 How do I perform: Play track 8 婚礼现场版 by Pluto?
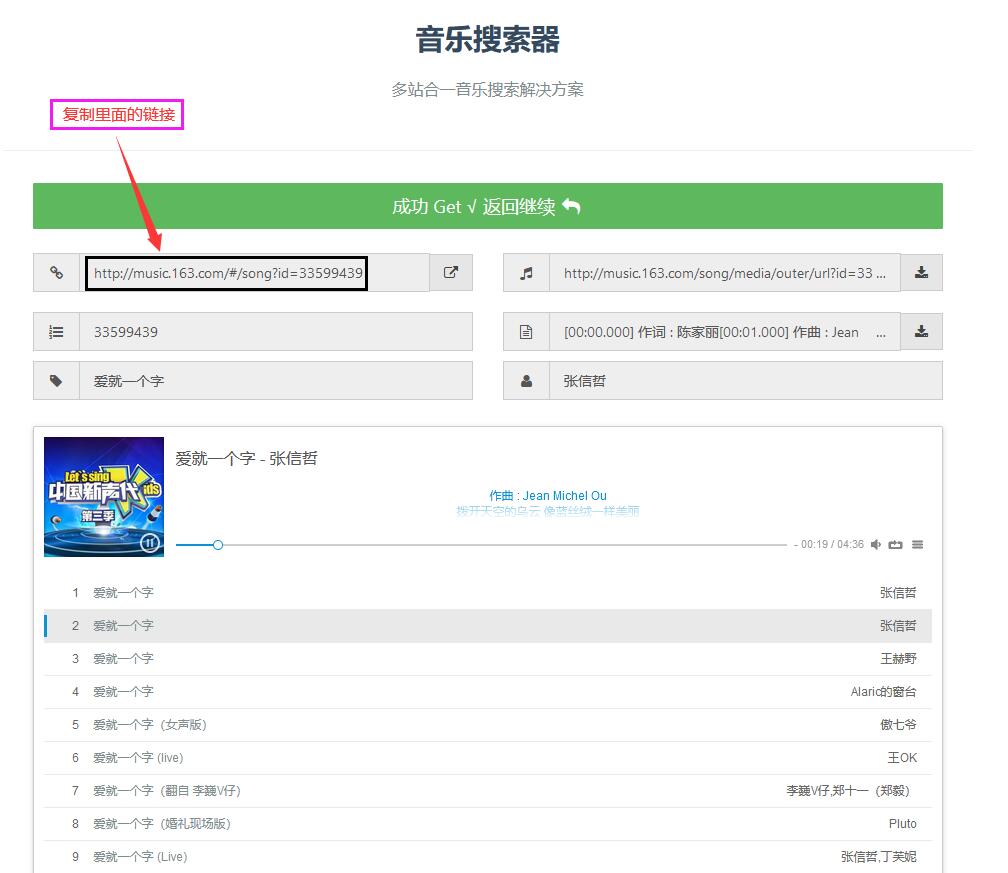[487, 824]
